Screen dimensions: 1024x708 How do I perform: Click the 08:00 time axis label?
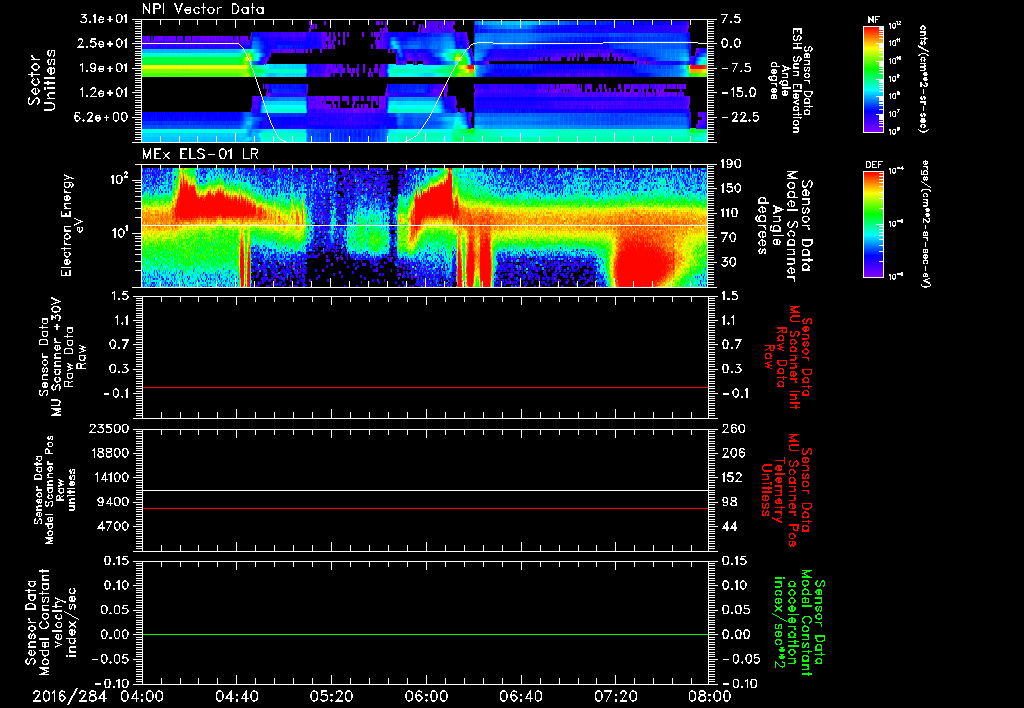[x=709, y=696]
